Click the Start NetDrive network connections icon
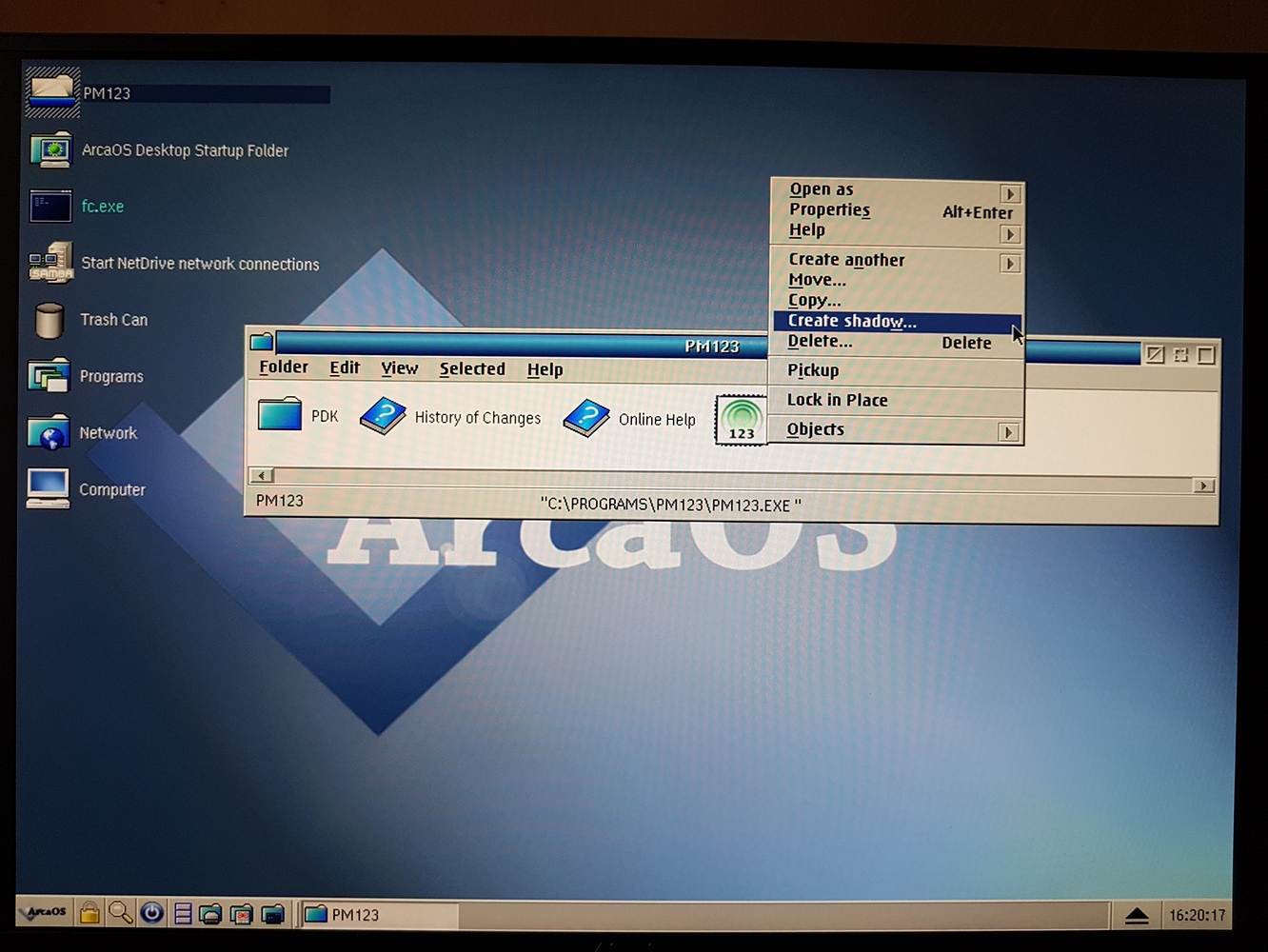This screenshot has height=952, width=1268. [50, 263]
